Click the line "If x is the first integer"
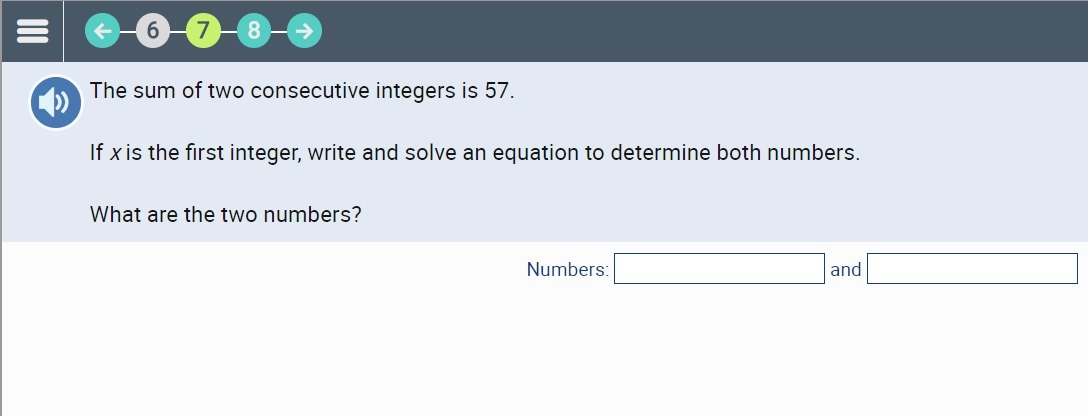The image size is (1088, 416). [474, 153]
